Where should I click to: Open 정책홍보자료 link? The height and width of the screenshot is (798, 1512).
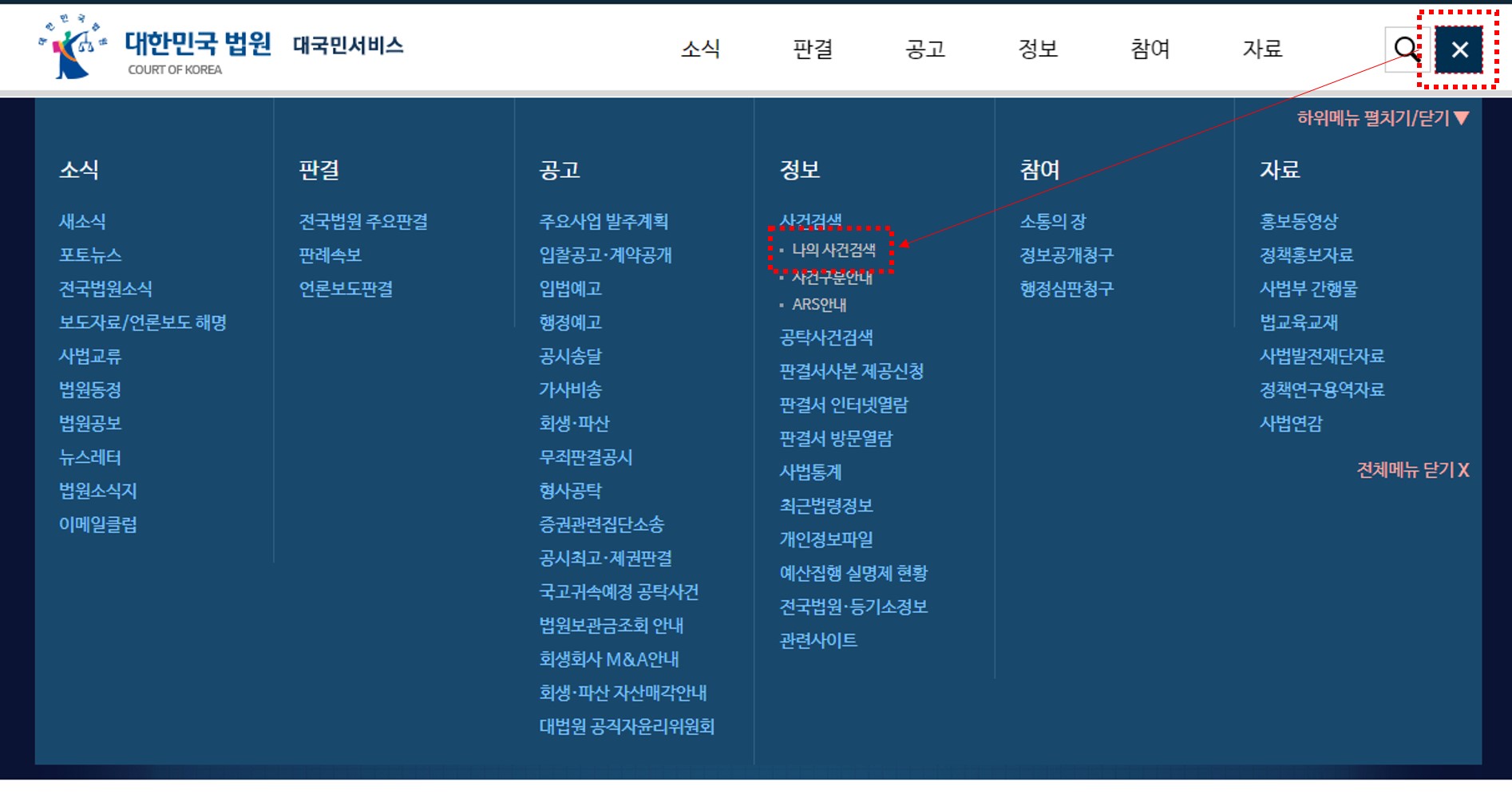1307,255
